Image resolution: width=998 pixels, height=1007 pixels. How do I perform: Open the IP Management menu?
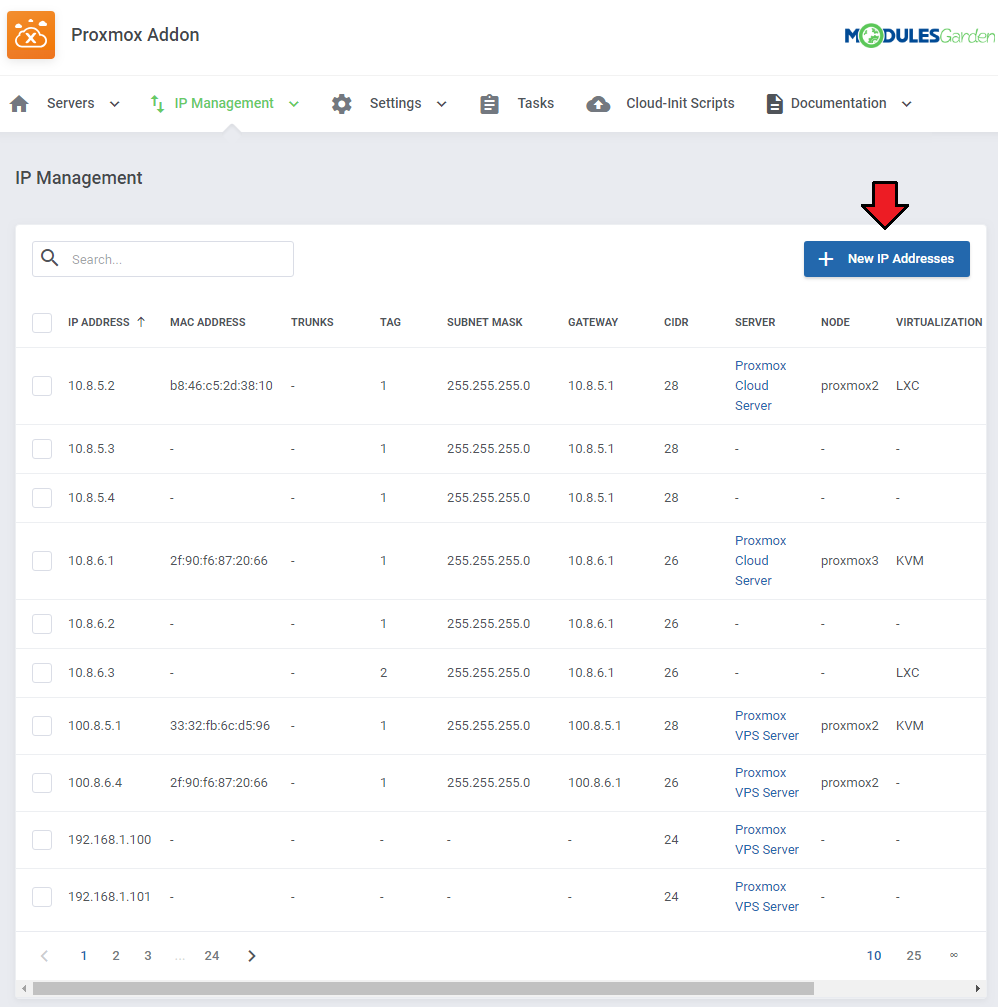(x=224, y=103)
